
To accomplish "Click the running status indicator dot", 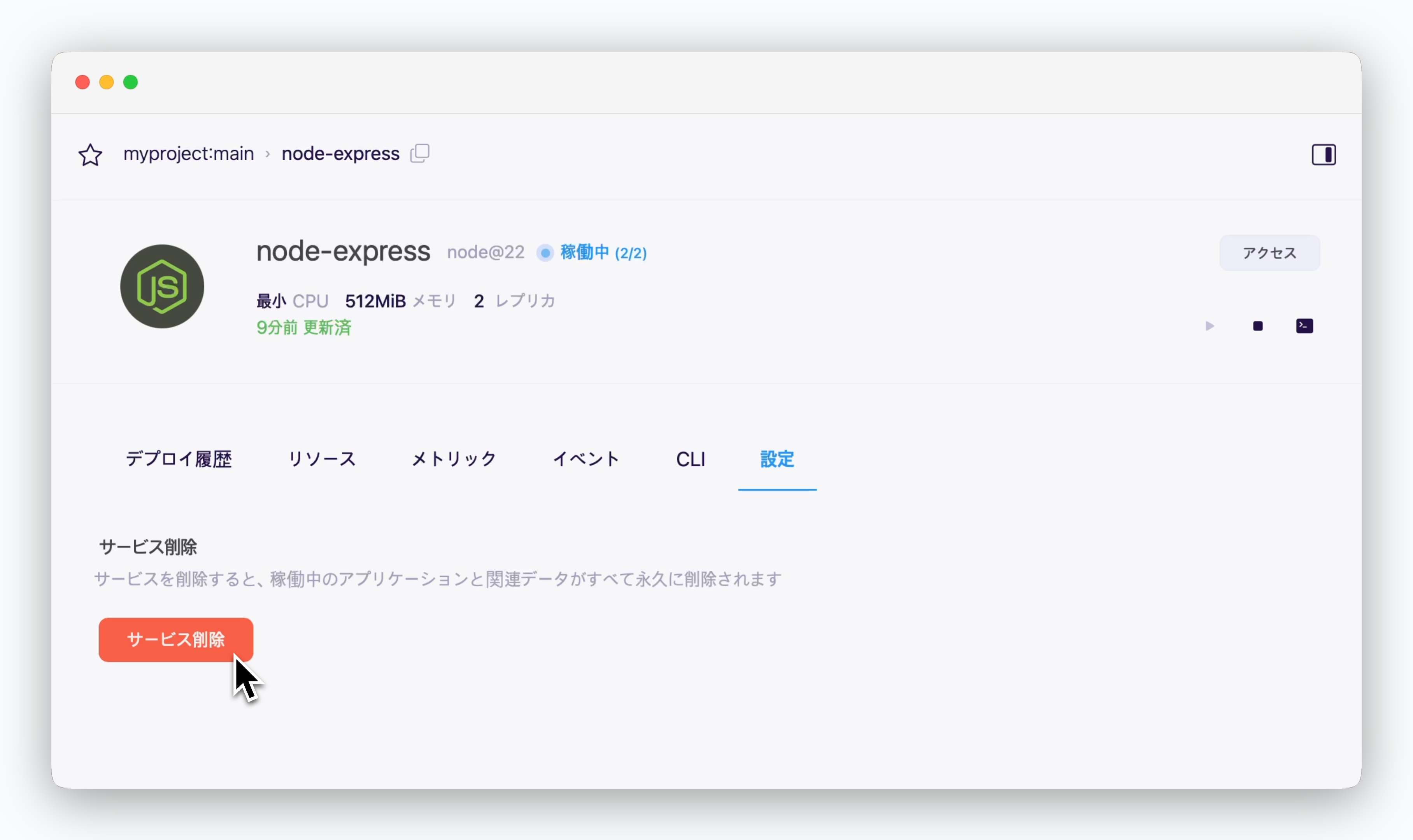I will (545, 253).
